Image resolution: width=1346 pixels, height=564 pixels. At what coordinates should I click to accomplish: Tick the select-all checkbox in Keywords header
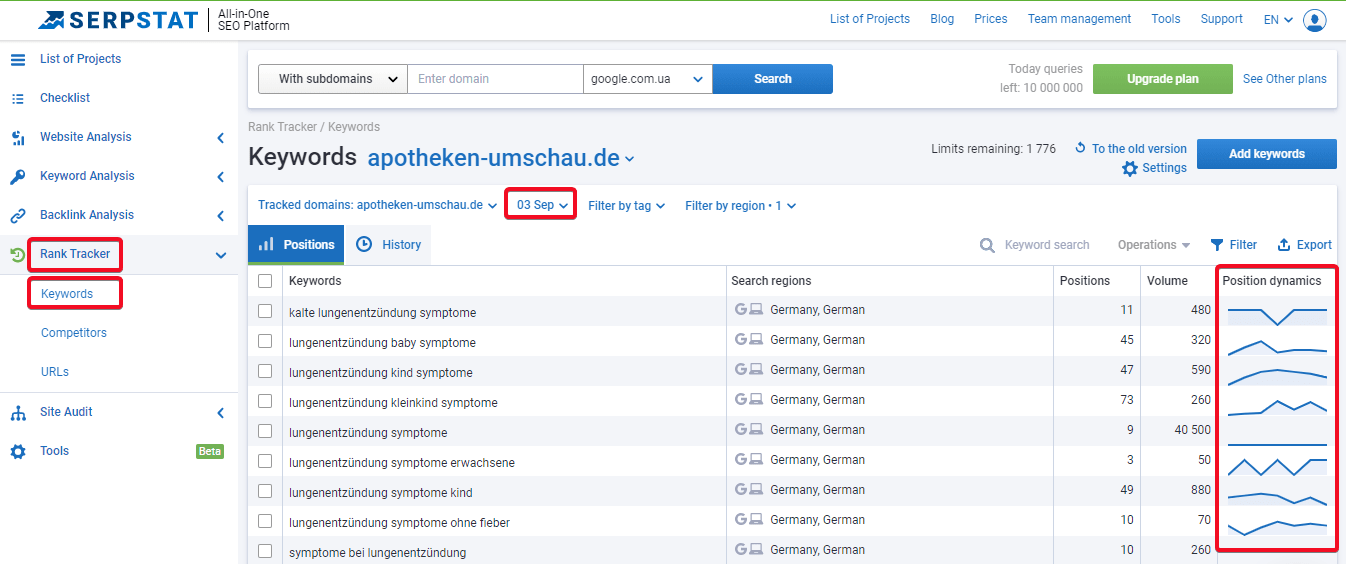(x=265, y=281)
